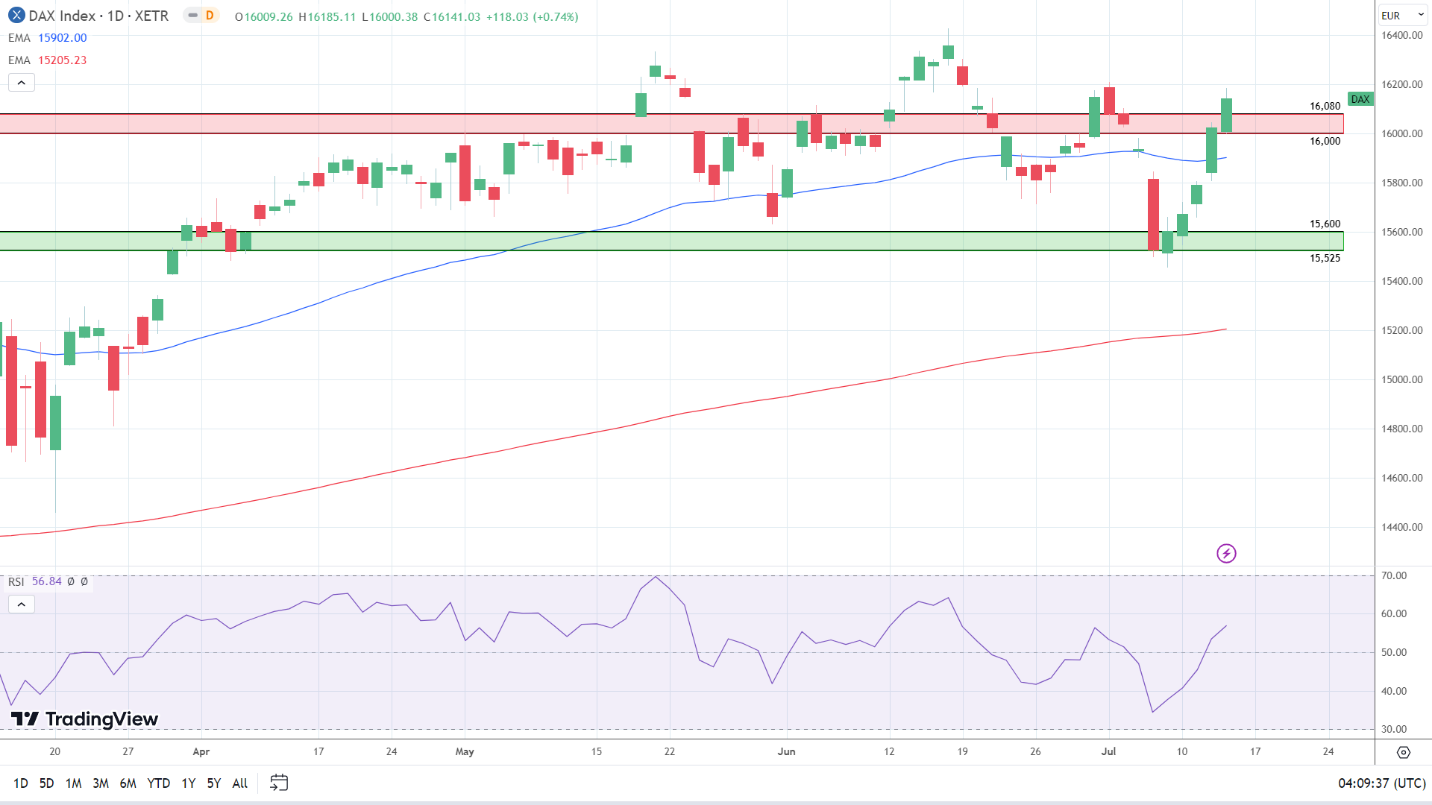Select the blue EMA 15902.00 legend

coord(48,37)
